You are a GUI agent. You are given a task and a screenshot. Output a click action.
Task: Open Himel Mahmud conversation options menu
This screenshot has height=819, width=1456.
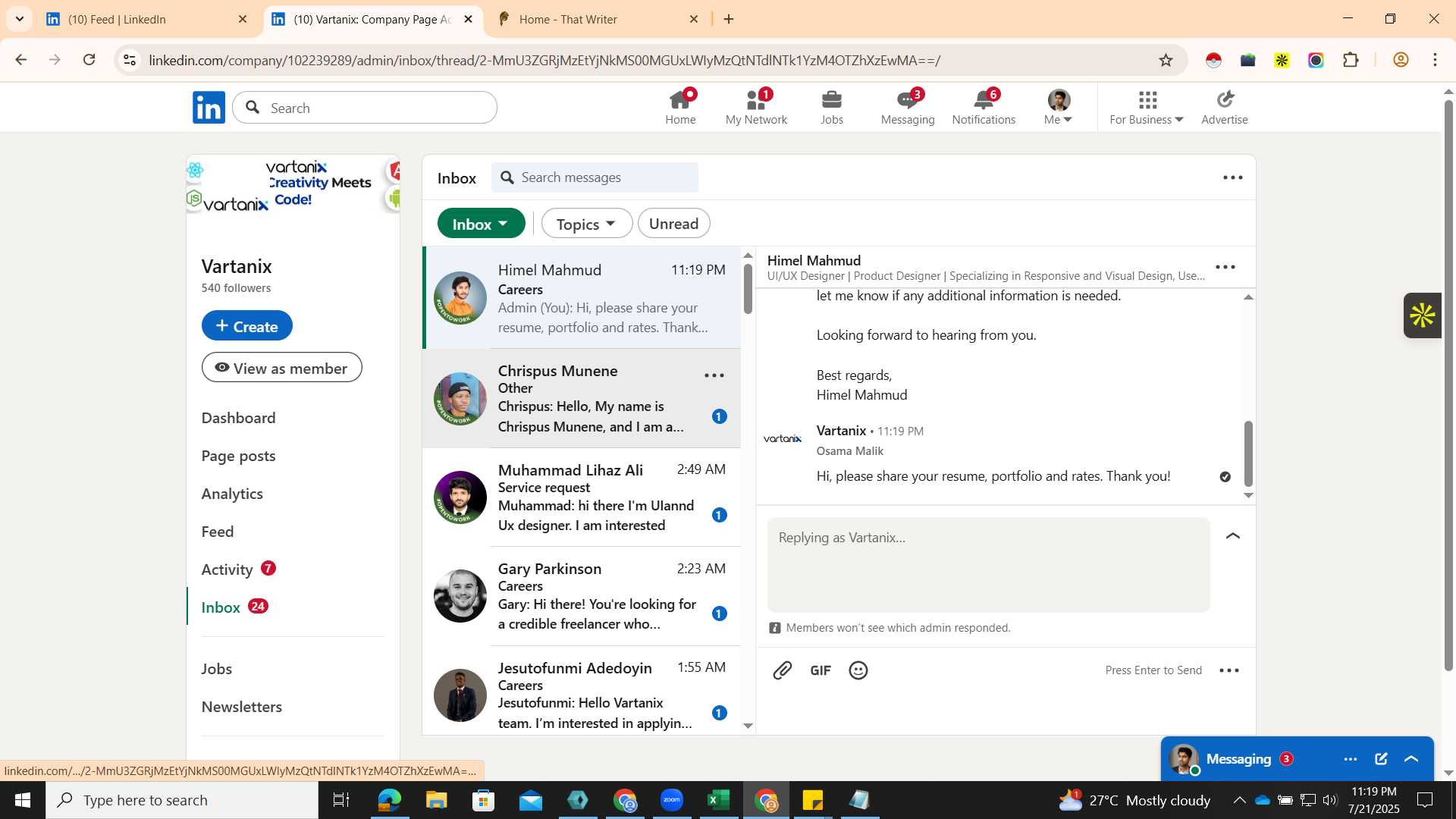point(1225,267)
